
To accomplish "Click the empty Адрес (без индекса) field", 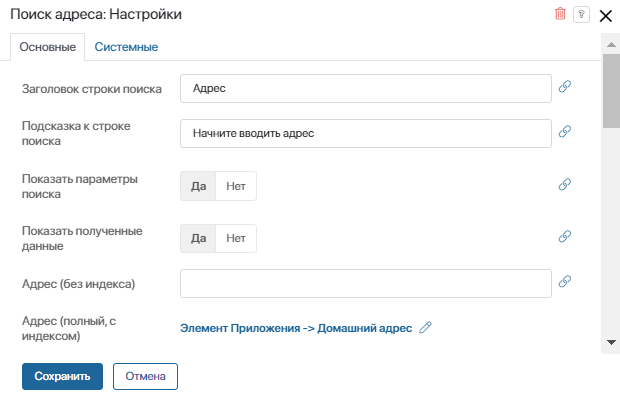I will (x=366, y=284).
